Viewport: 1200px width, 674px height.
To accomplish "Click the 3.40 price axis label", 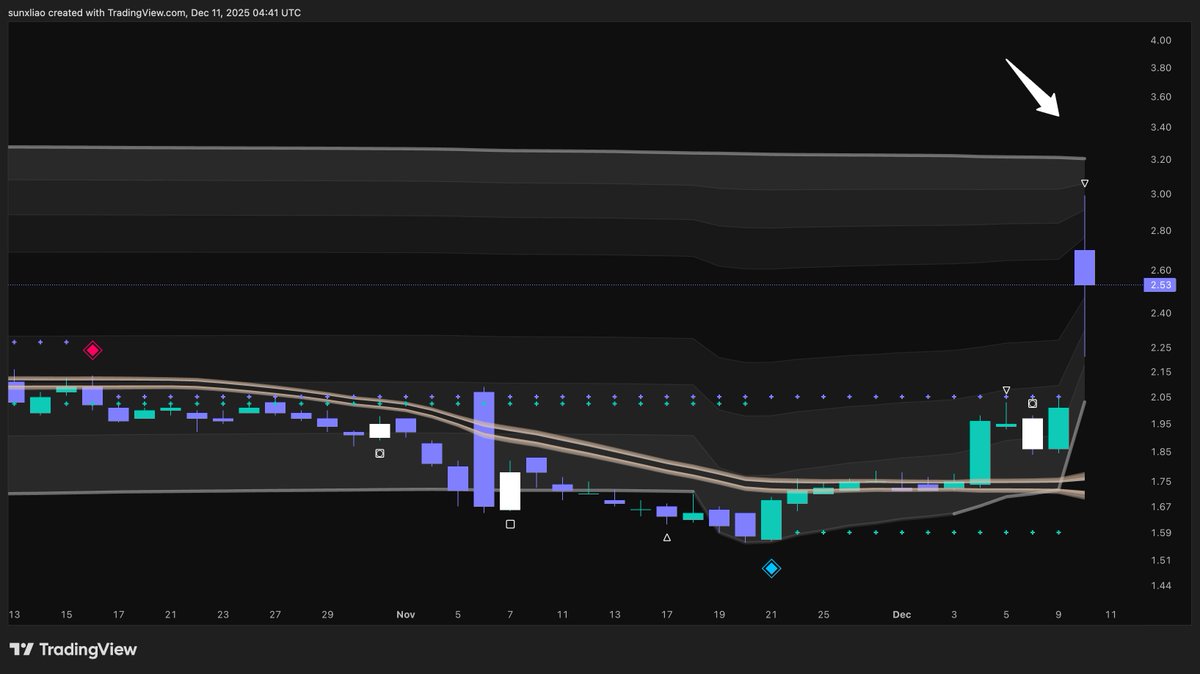I will (1160, 128).
